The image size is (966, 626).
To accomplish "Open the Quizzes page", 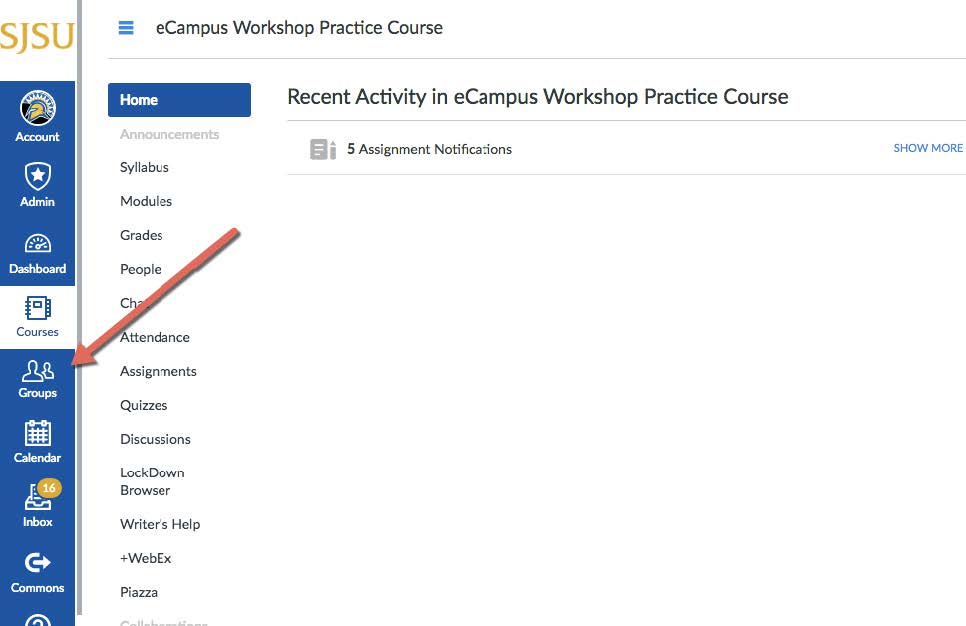I will pyautogui.click(x=143, y=405).
